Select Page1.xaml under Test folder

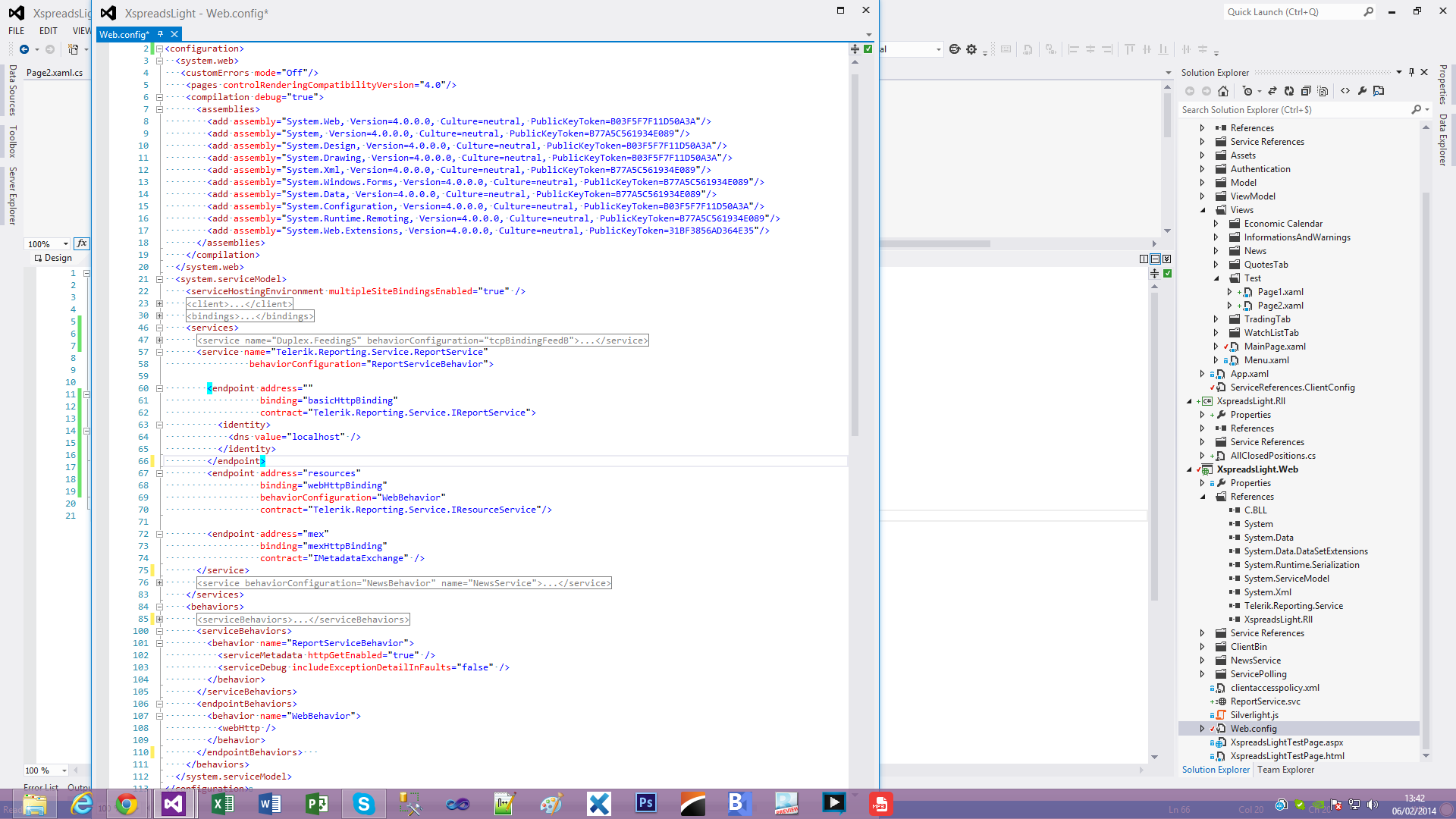point(1280,292)
